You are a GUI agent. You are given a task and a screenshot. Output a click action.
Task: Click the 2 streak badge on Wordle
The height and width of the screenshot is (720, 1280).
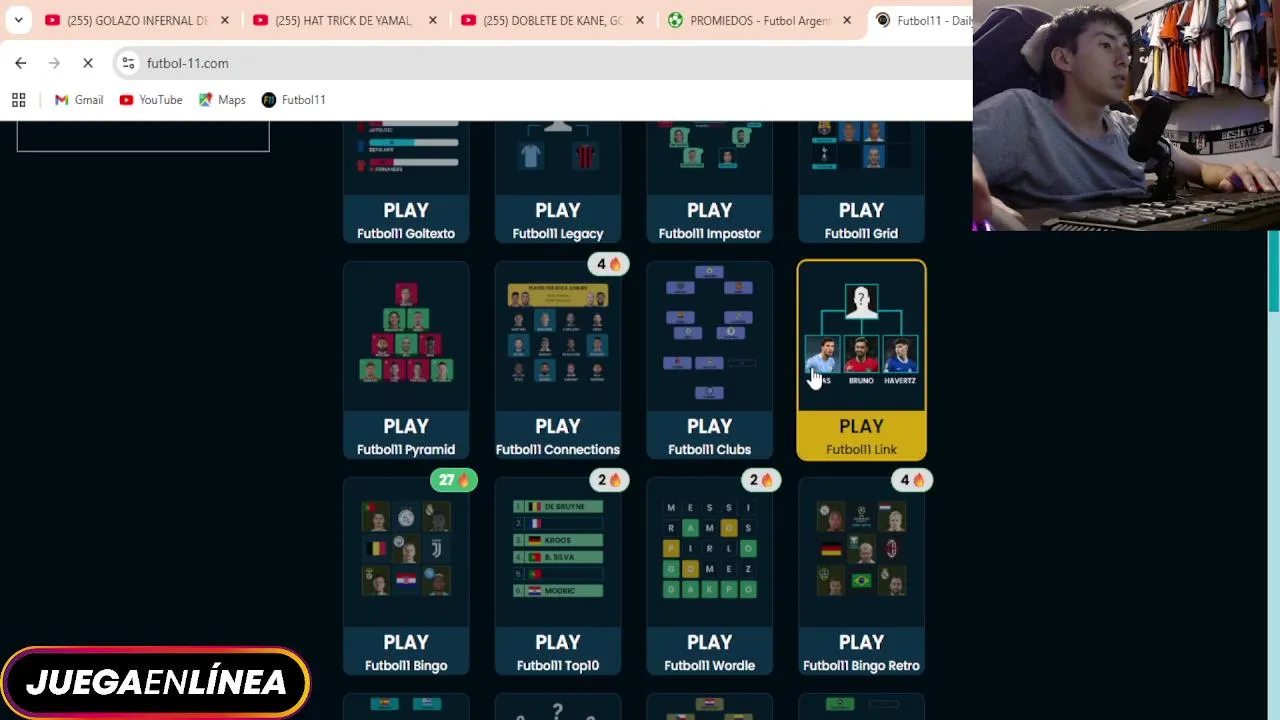click(x=760, y=480)
